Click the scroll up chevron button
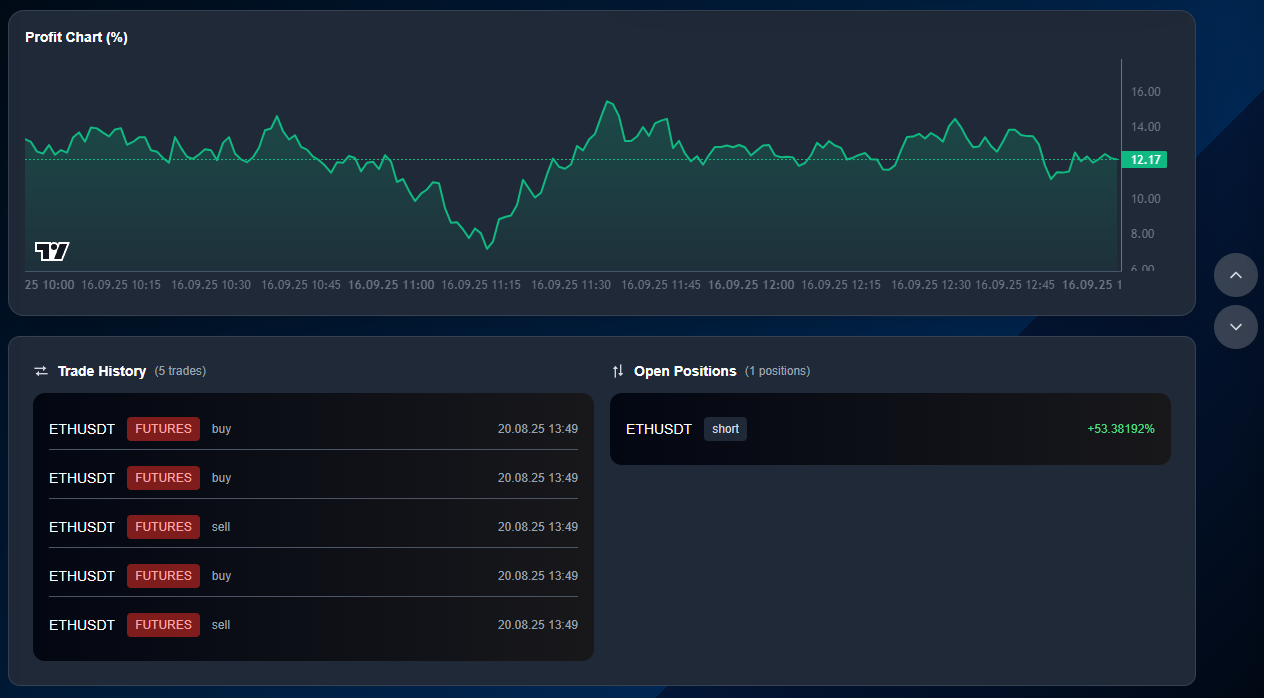The width and height of the screenshot is (1264, 698). [1236, 275]
